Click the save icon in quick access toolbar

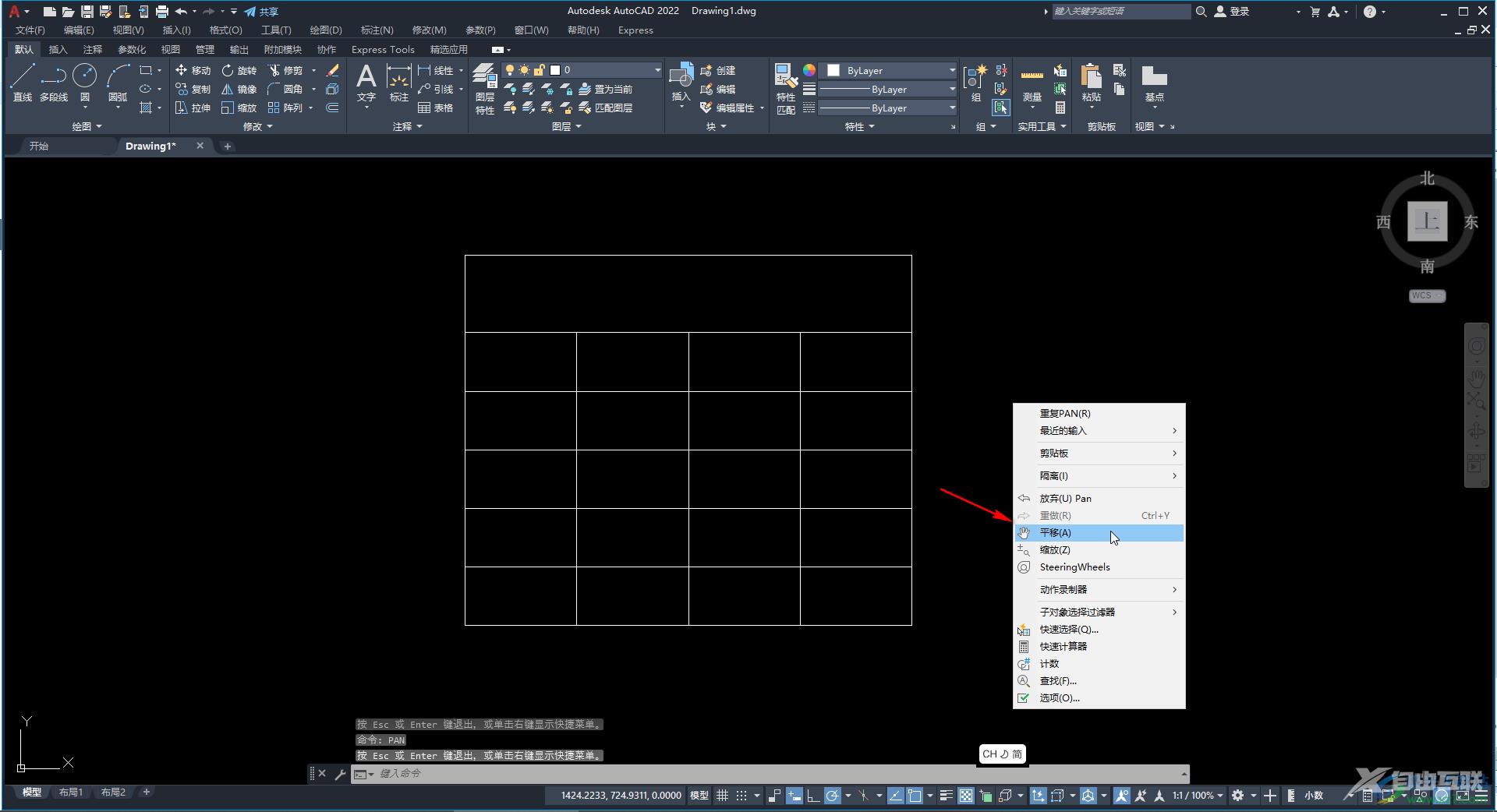pos(87,12)
